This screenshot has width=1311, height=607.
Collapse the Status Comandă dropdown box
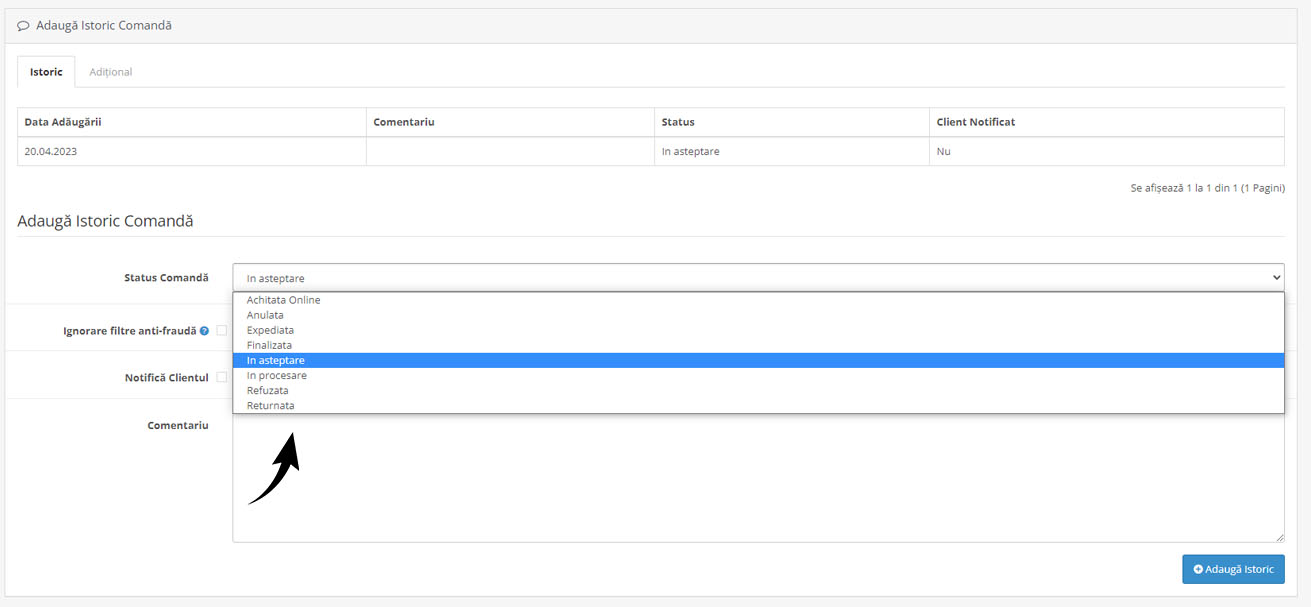pos(758,277)
